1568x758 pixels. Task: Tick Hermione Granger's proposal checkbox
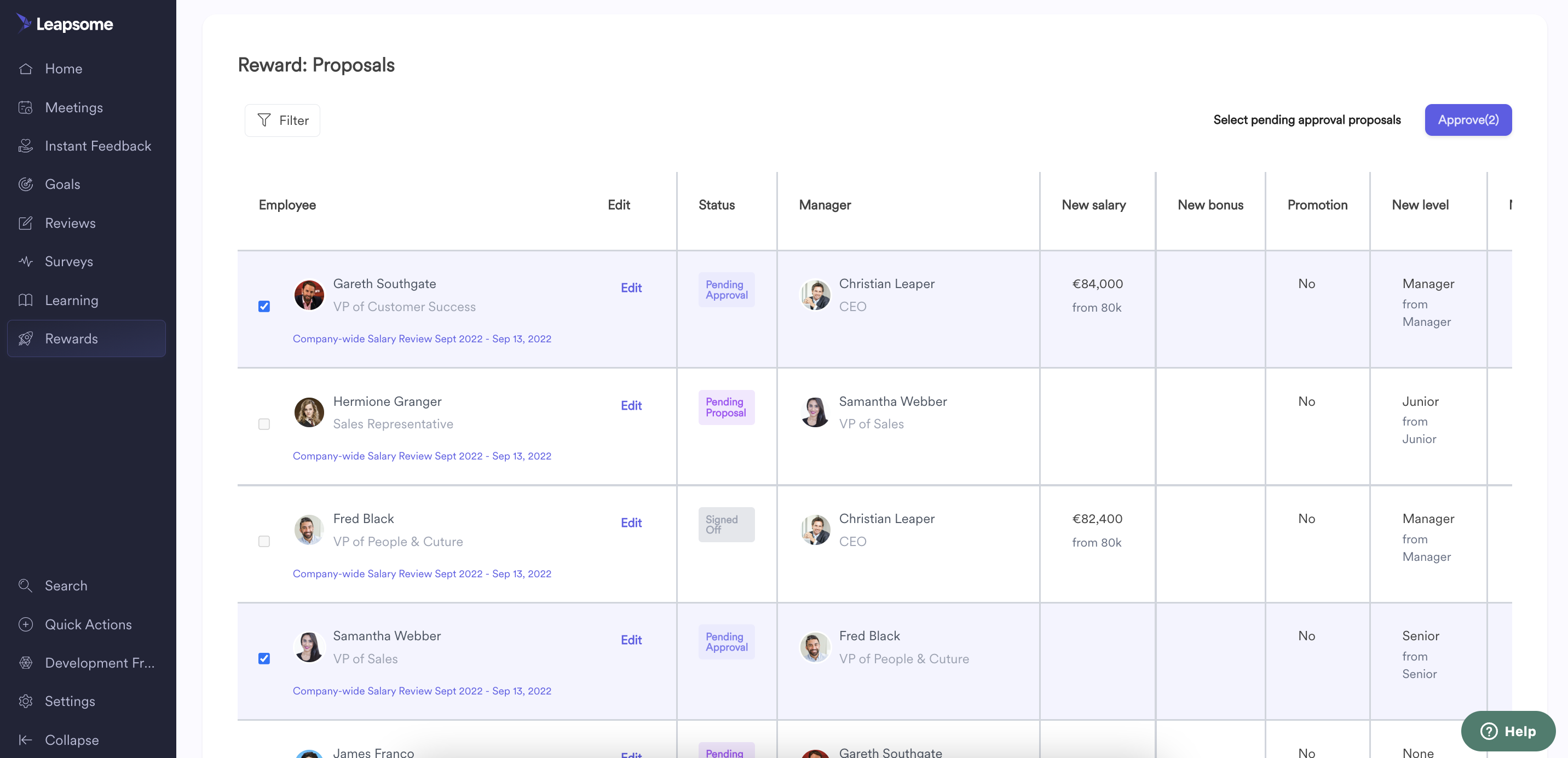pyautogui.click(x=264, y=424)
